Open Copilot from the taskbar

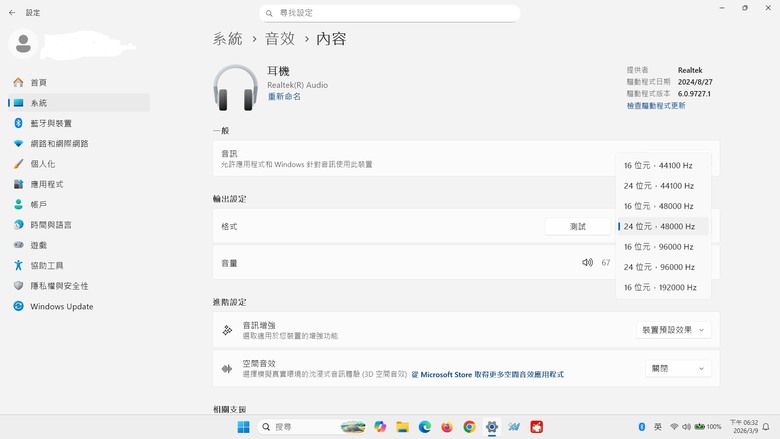pyautogui.click(x=380, y=427)
